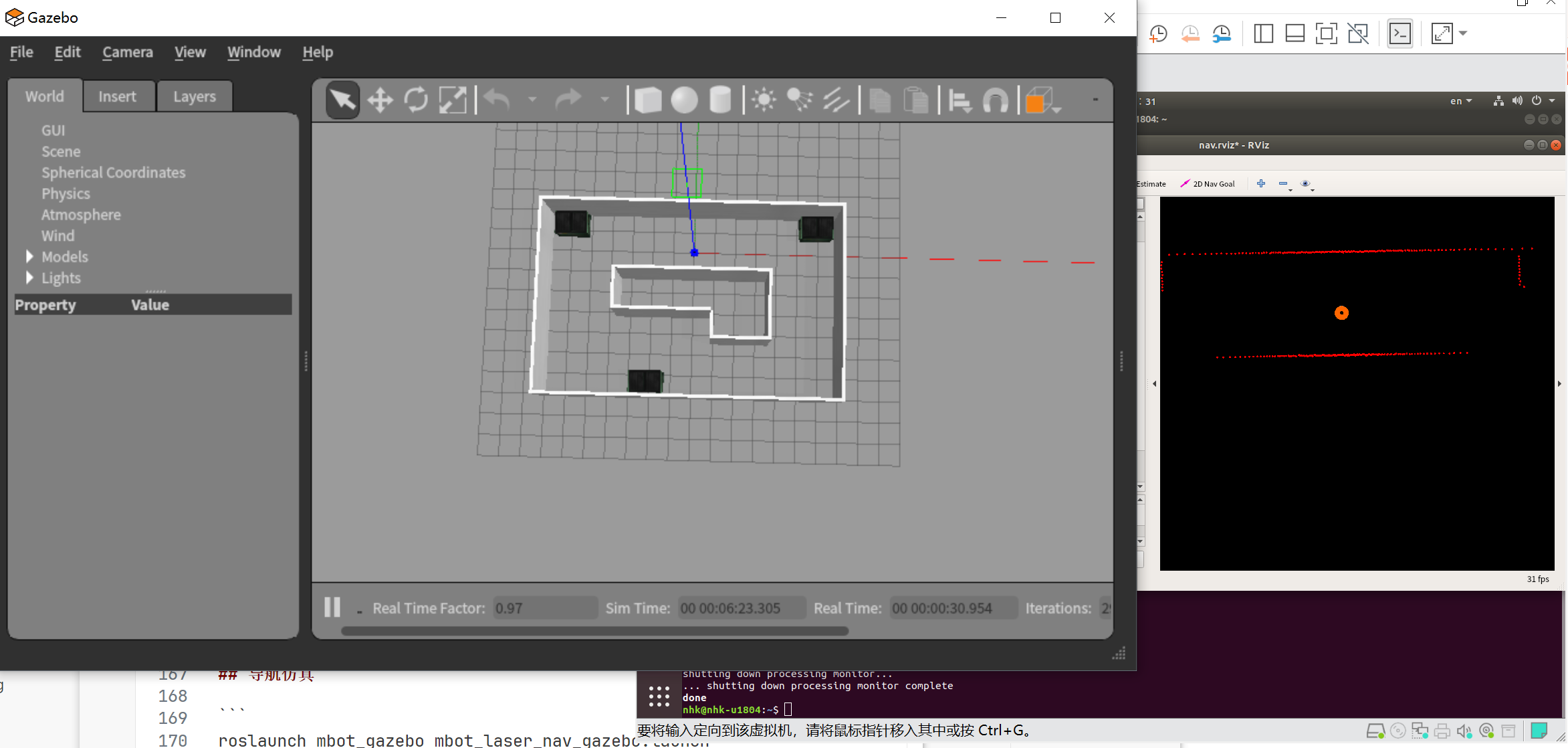Open the undo history dropdown arrow
This screenshot has height=748, width=1568.
click(x=532, y=100)
